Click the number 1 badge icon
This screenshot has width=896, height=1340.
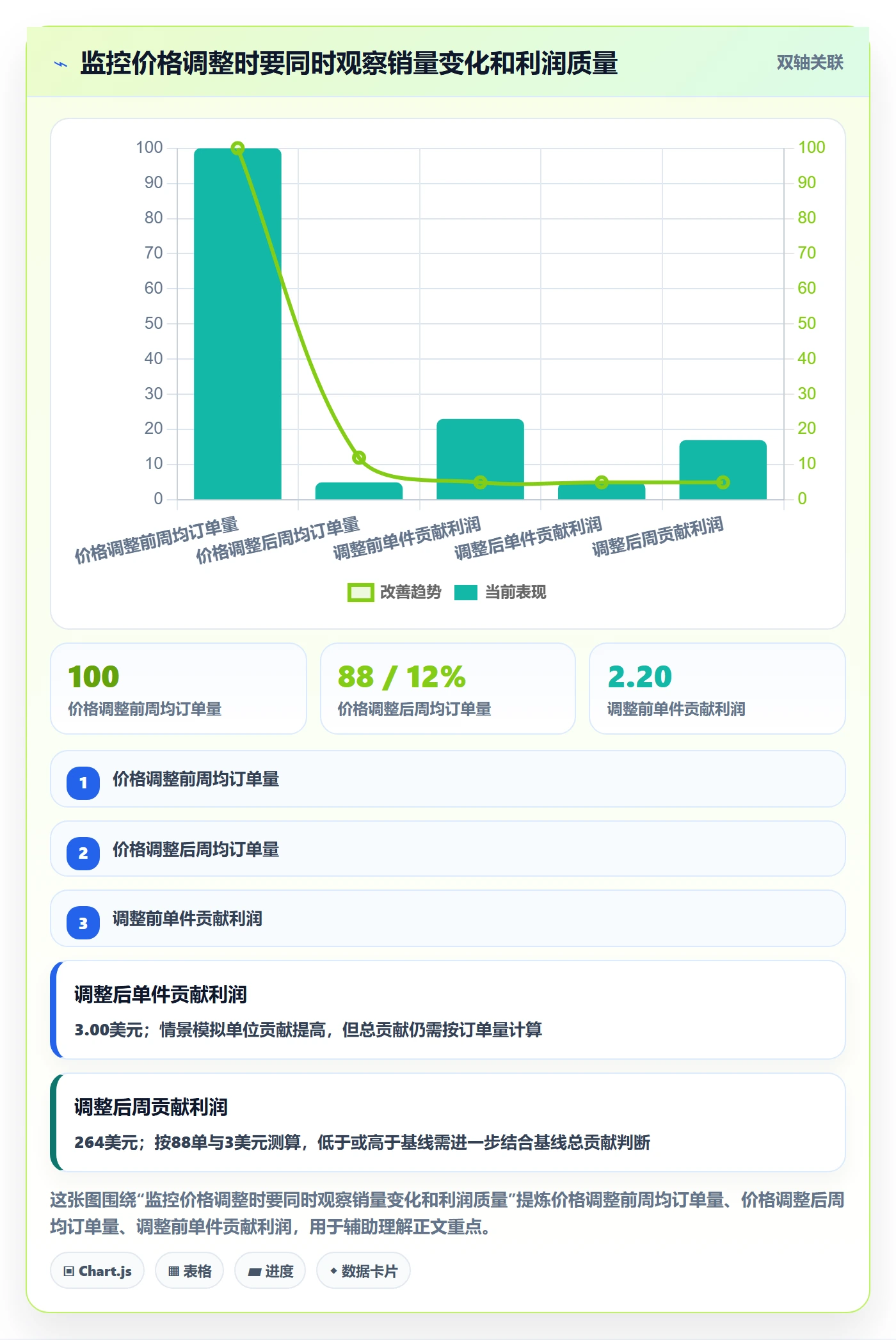tap(83, 783)
